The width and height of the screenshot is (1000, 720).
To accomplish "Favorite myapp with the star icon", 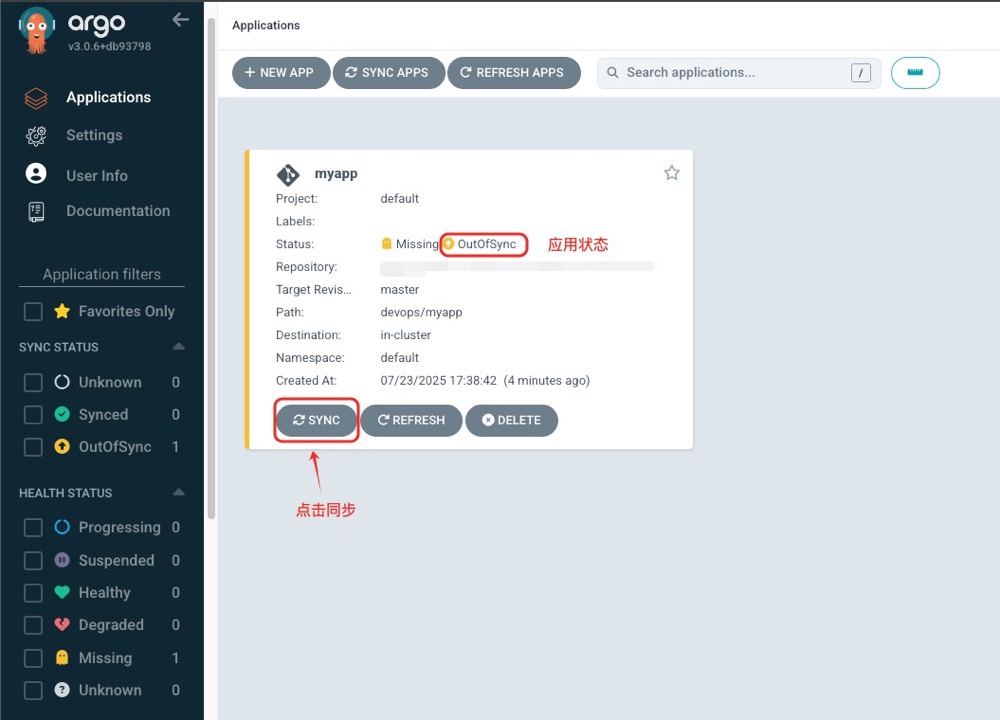I will click(672, 173).
